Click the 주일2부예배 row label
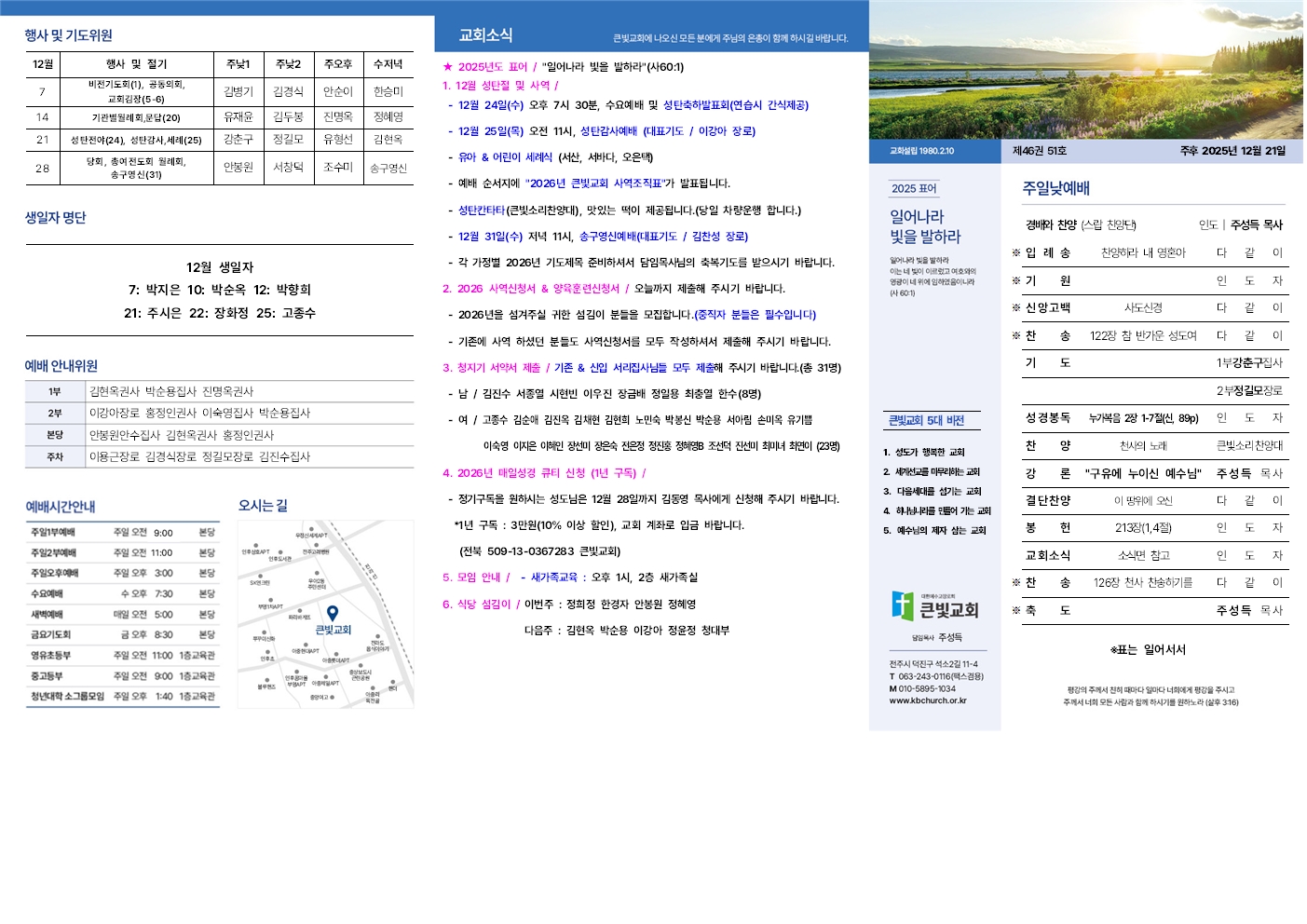The image size is (1307, 924). (x=53, y=553)
